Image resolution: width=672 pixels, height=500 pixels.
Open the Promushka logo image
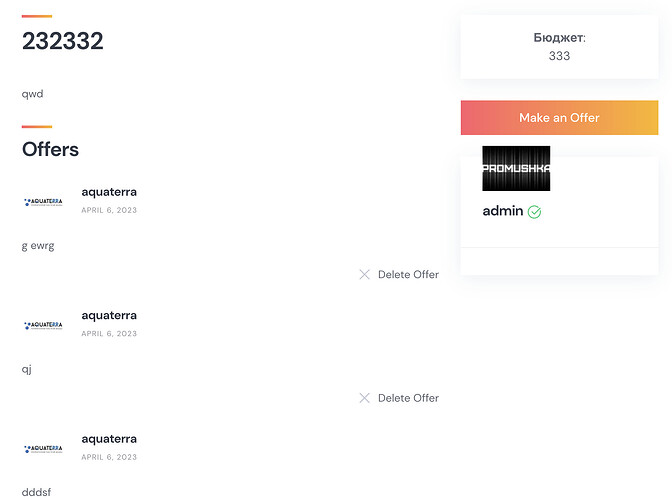pos(516,168)
